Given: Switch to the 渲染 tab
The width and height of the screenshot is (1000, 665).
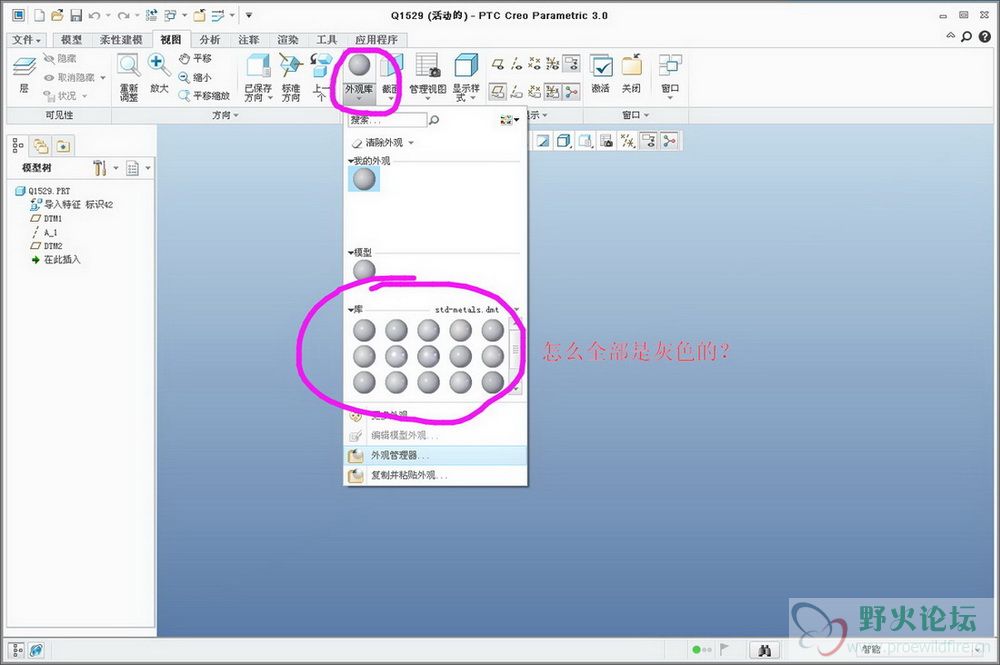Looking at the screenshot, I should (288, 40).
